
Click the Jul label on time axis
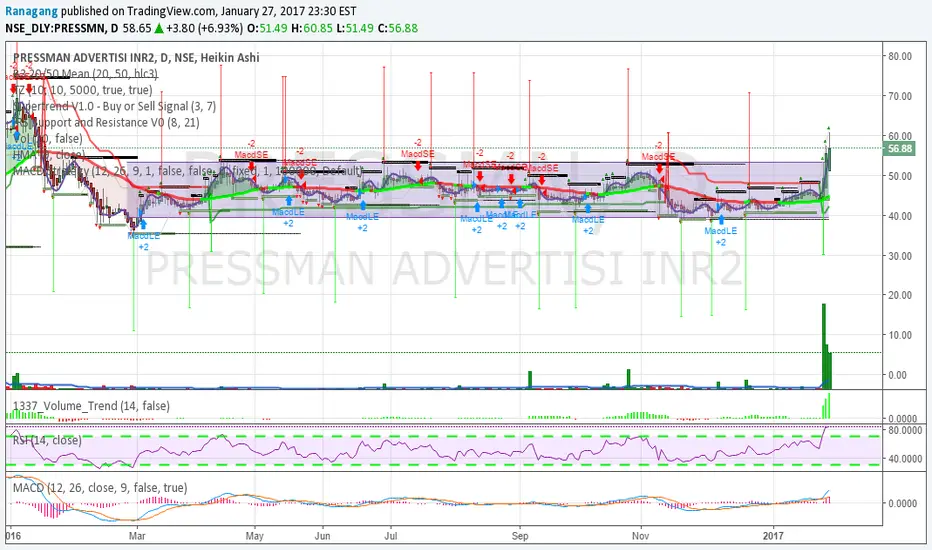391,536
